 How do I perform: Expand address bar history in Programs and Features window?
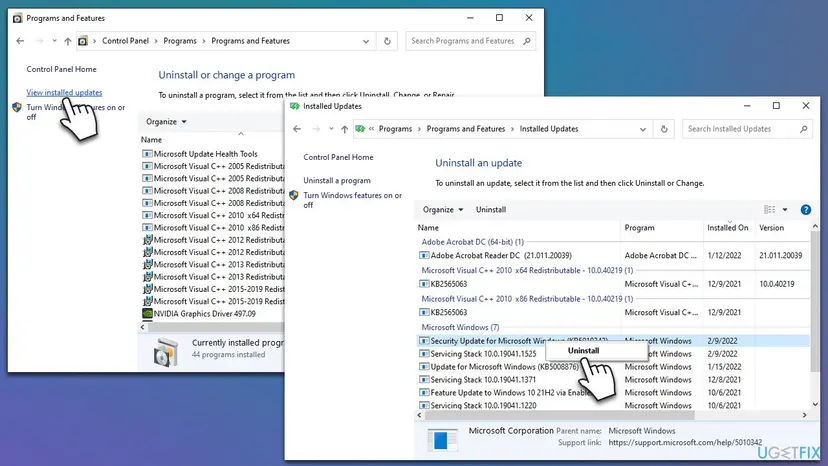[365, 41]
